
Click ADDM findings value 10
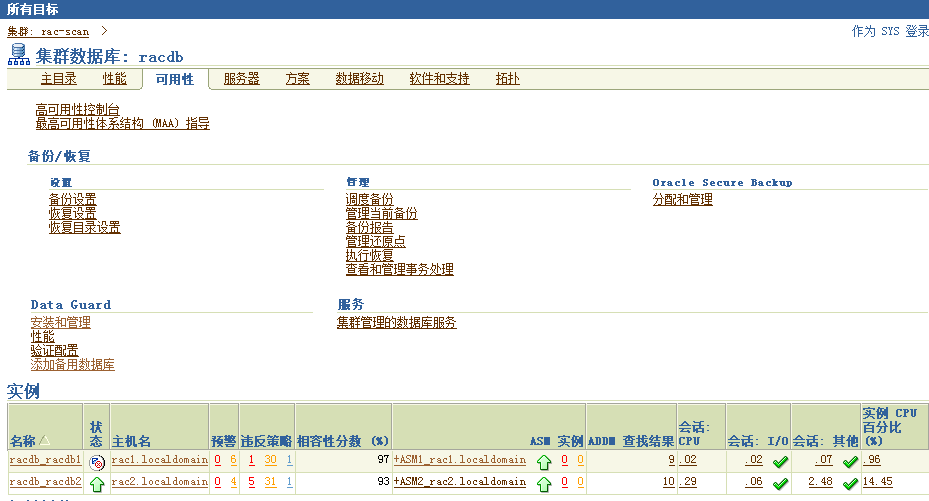[x=669, y=482]
